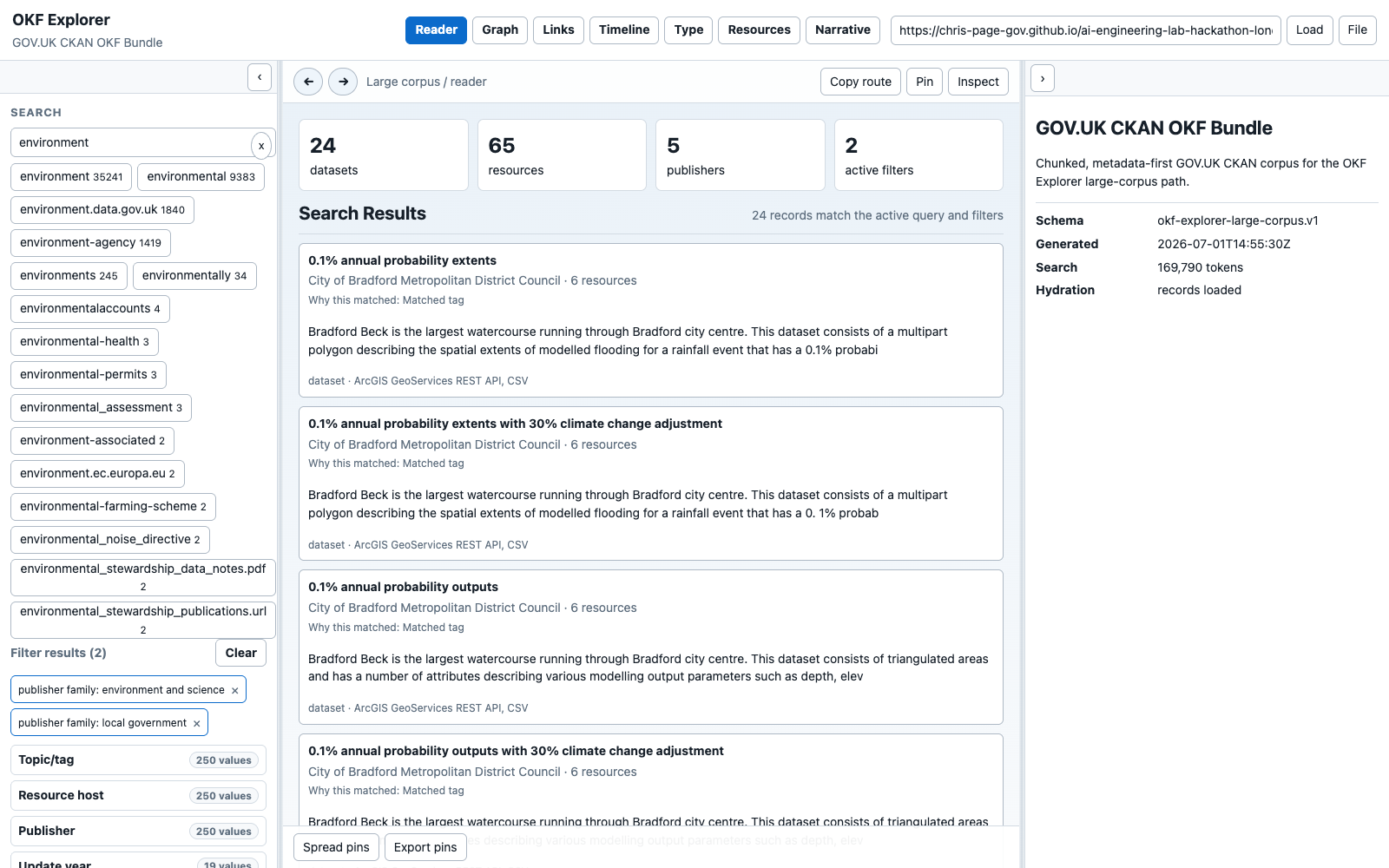Select the environmental-permits suggestion
Screen dimensions: 1389x868
coord(89,375)
